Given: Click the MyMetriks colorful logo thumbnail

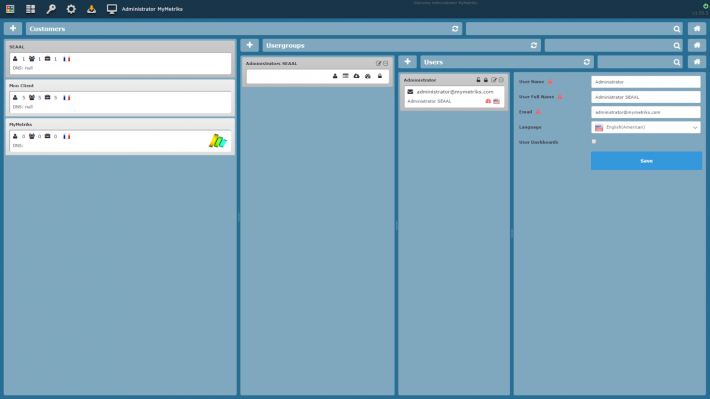Looking at the screenshot, I should pyautogui.click(x=217, y=141).
